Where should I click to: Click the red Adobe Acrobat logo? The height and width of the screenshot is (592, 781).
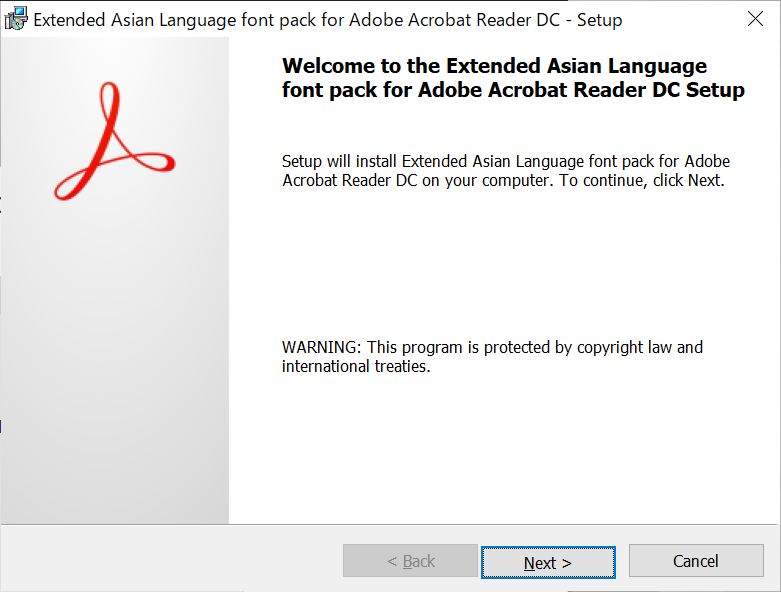click(x=115, y=141)
